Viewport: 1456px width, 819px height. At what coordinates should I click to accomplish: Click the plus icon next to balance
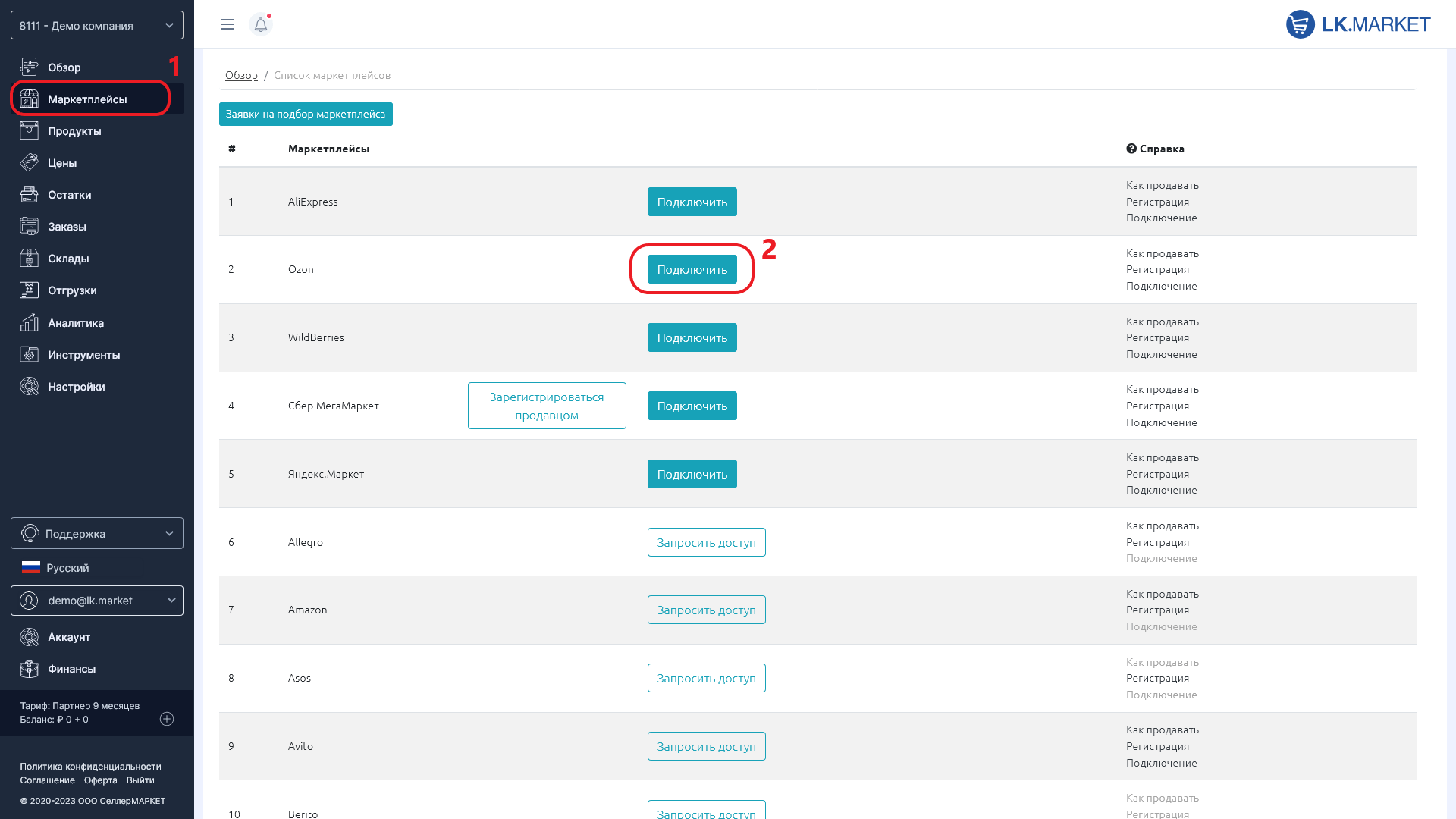tap(167, 719)
